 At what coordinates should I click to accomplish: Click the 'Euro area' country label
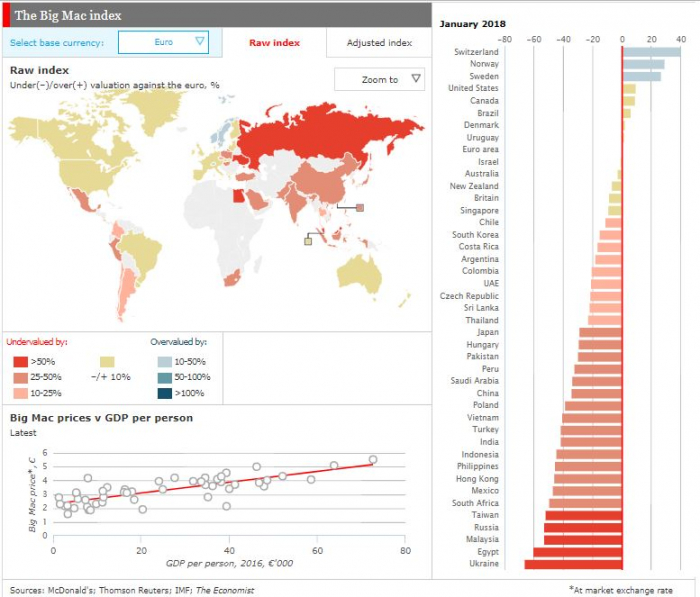click(480, 150)
